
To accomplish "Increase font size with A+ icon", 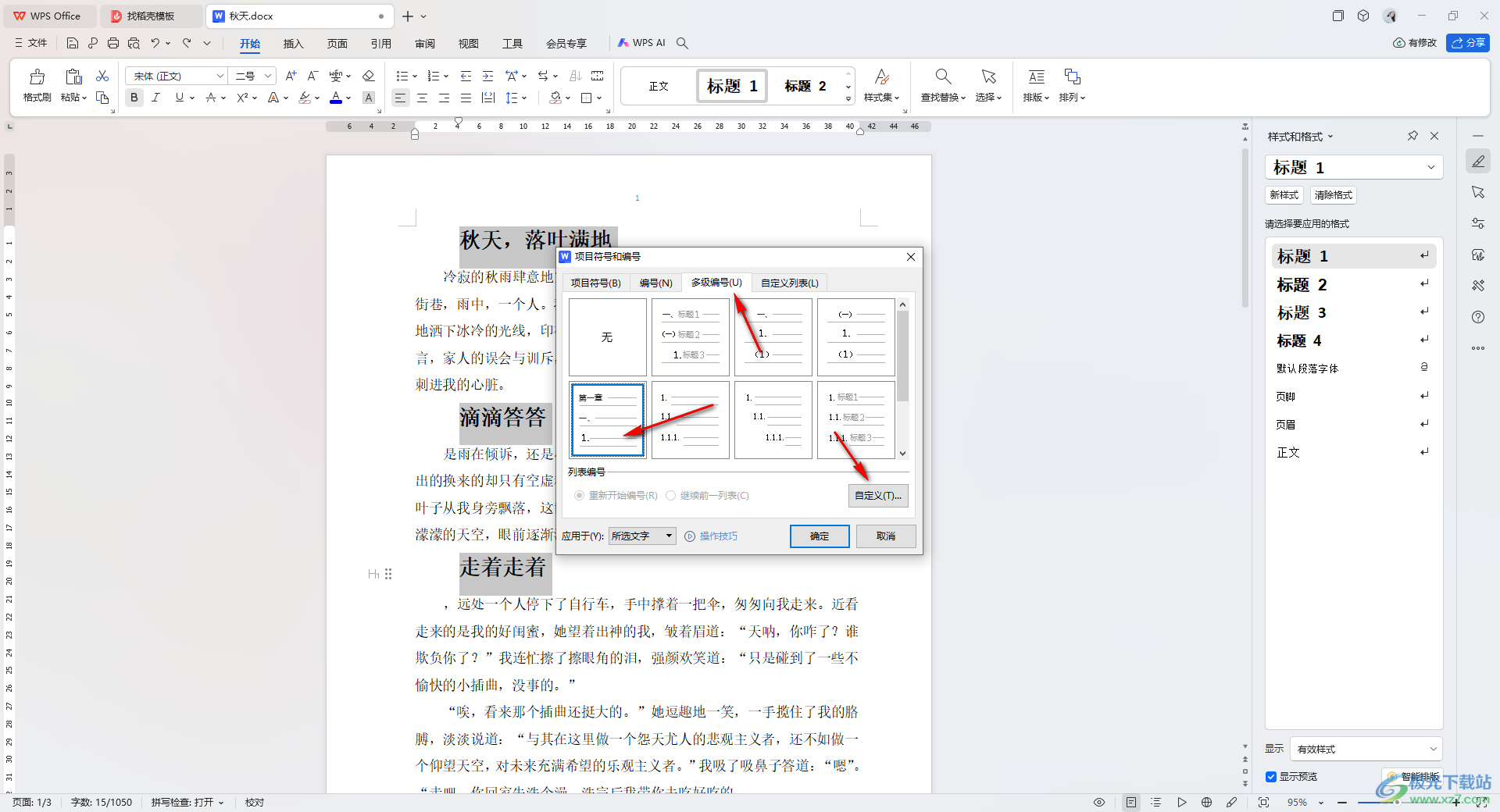I will pyautogui.click(x=291, y=76).
